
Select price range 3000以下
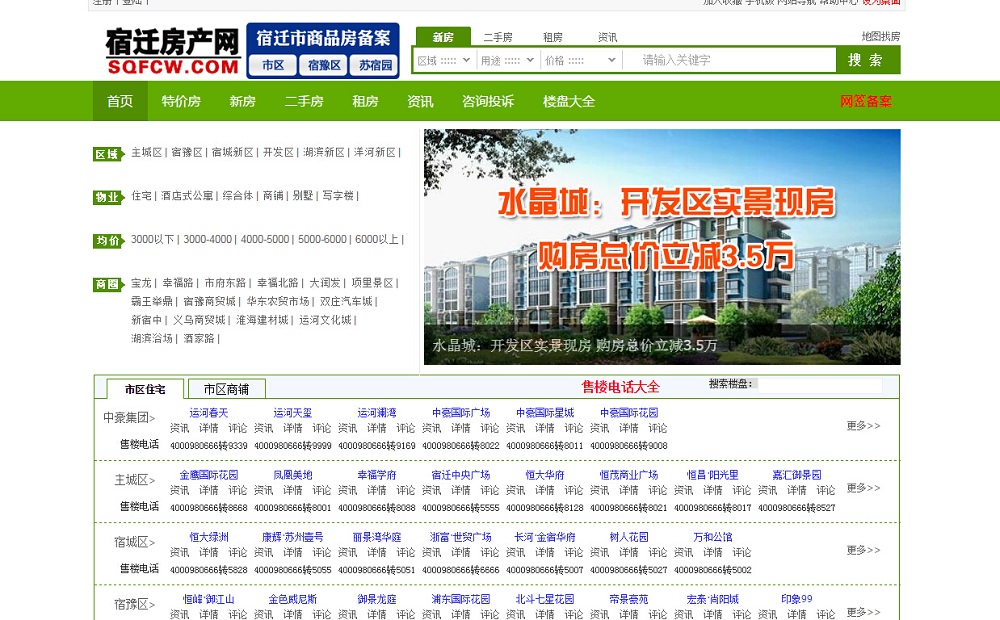[x=152, y=239]
